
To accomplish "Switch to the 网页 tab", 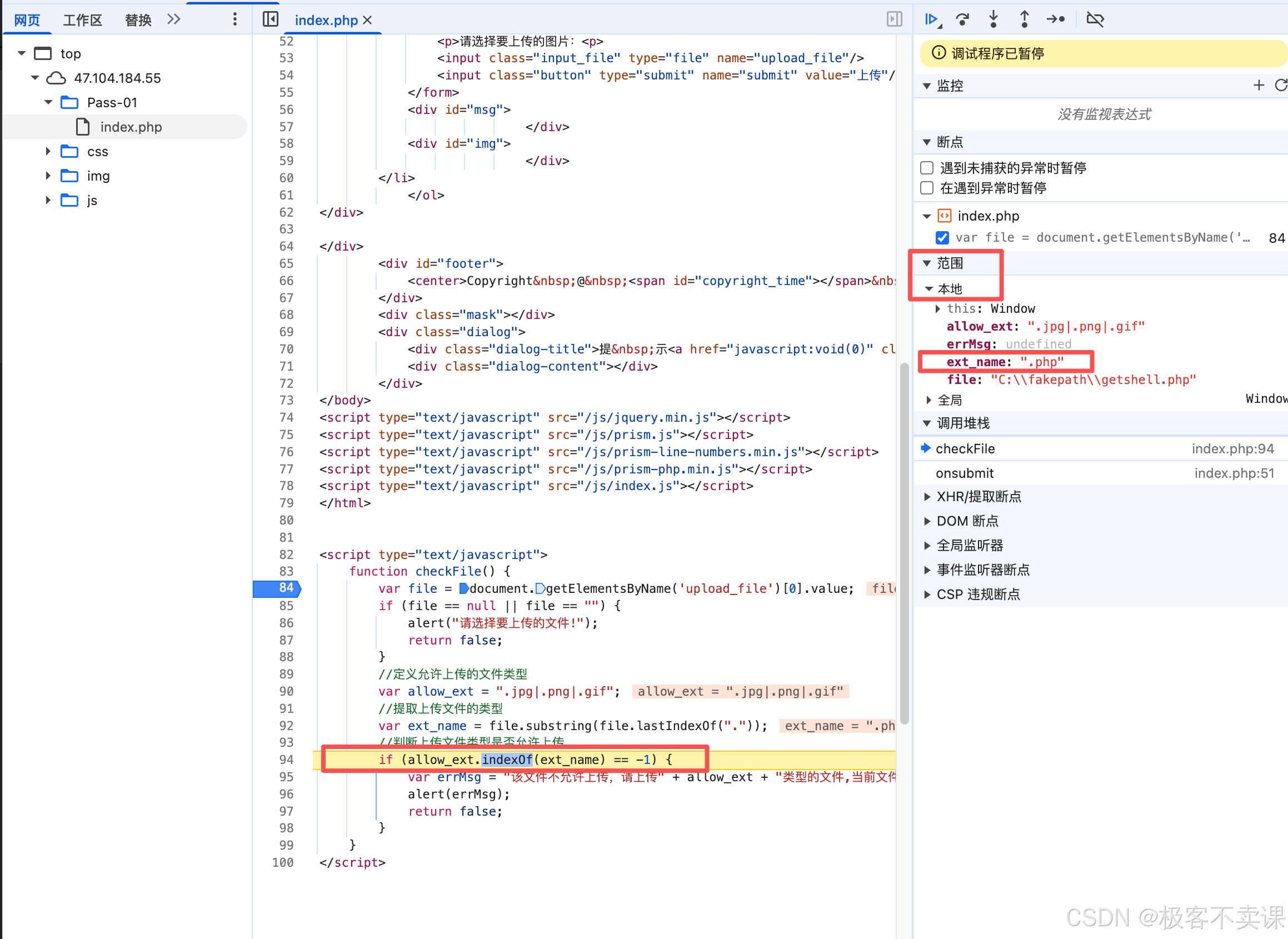I will (x=27, y=20).
